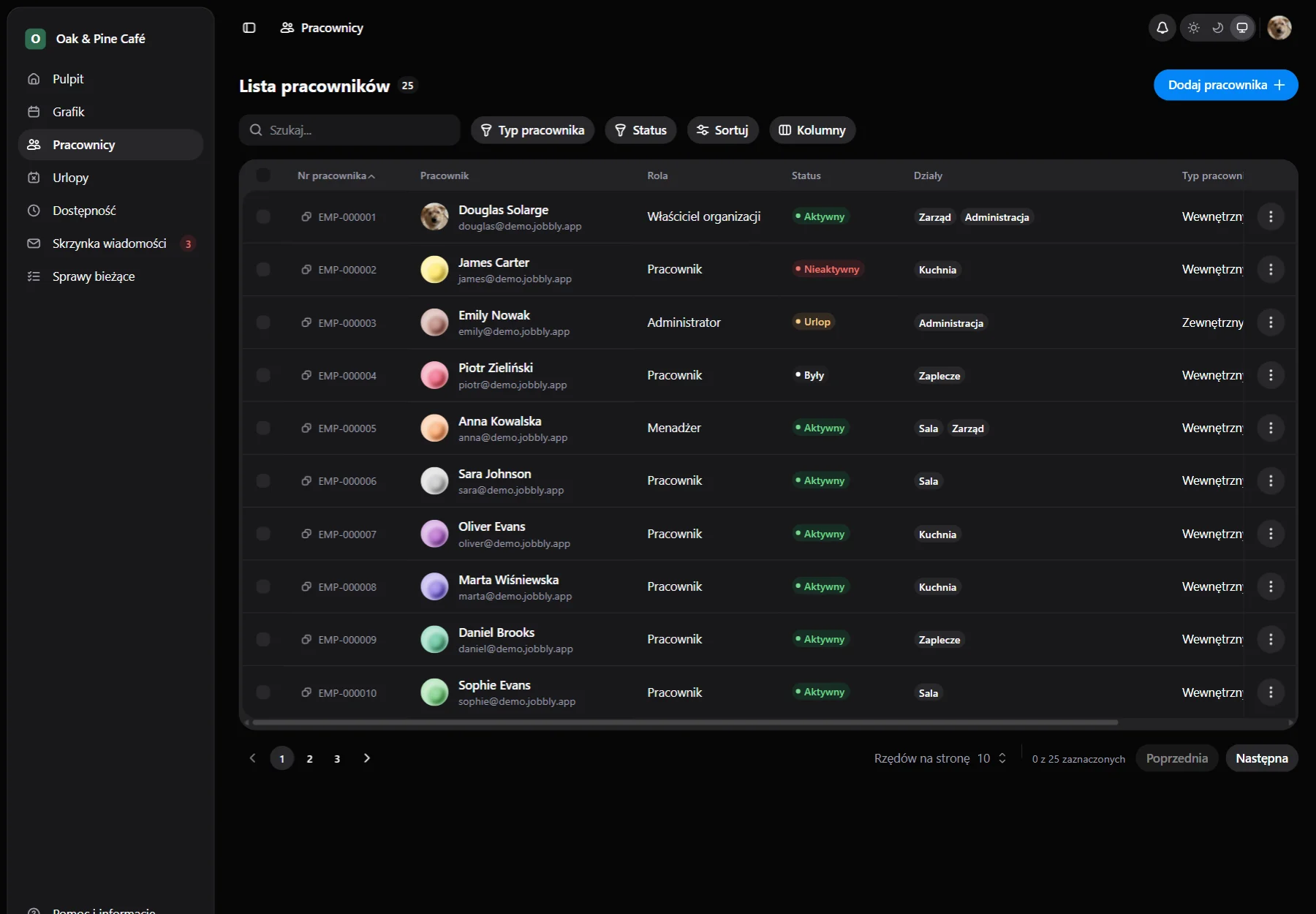The width and height of the screenshot is (1316, 914).
Task: Select the Emily Nowak row checkbox
Action: tap(263, 322)
